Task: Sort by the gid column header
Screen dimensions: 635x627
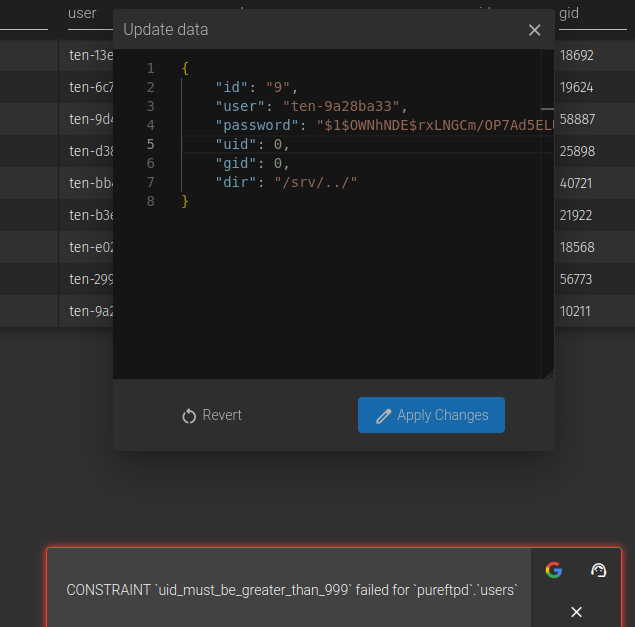Action: [x=569, y=13]
